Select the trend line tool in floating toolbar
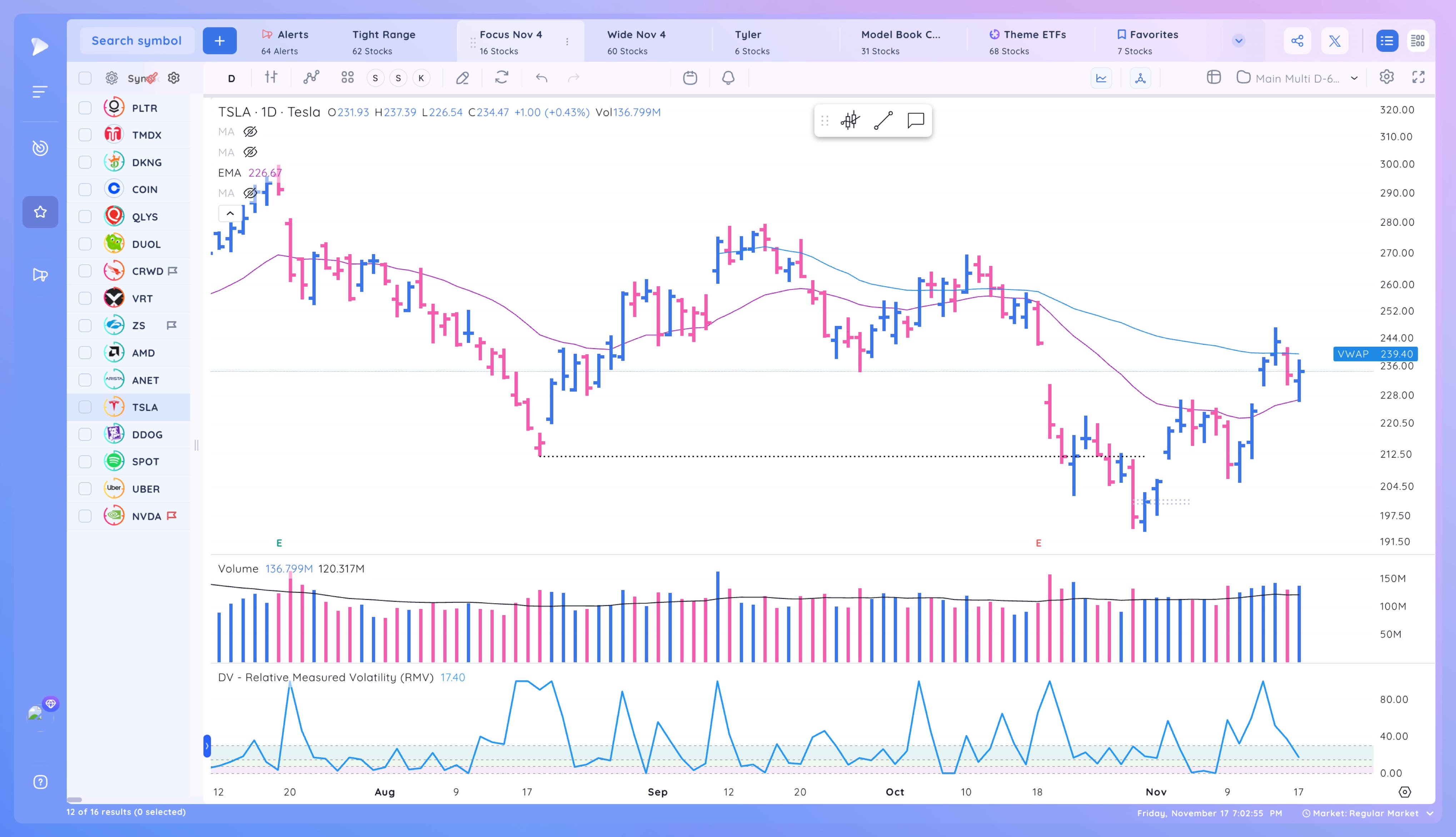 (883, 121)
